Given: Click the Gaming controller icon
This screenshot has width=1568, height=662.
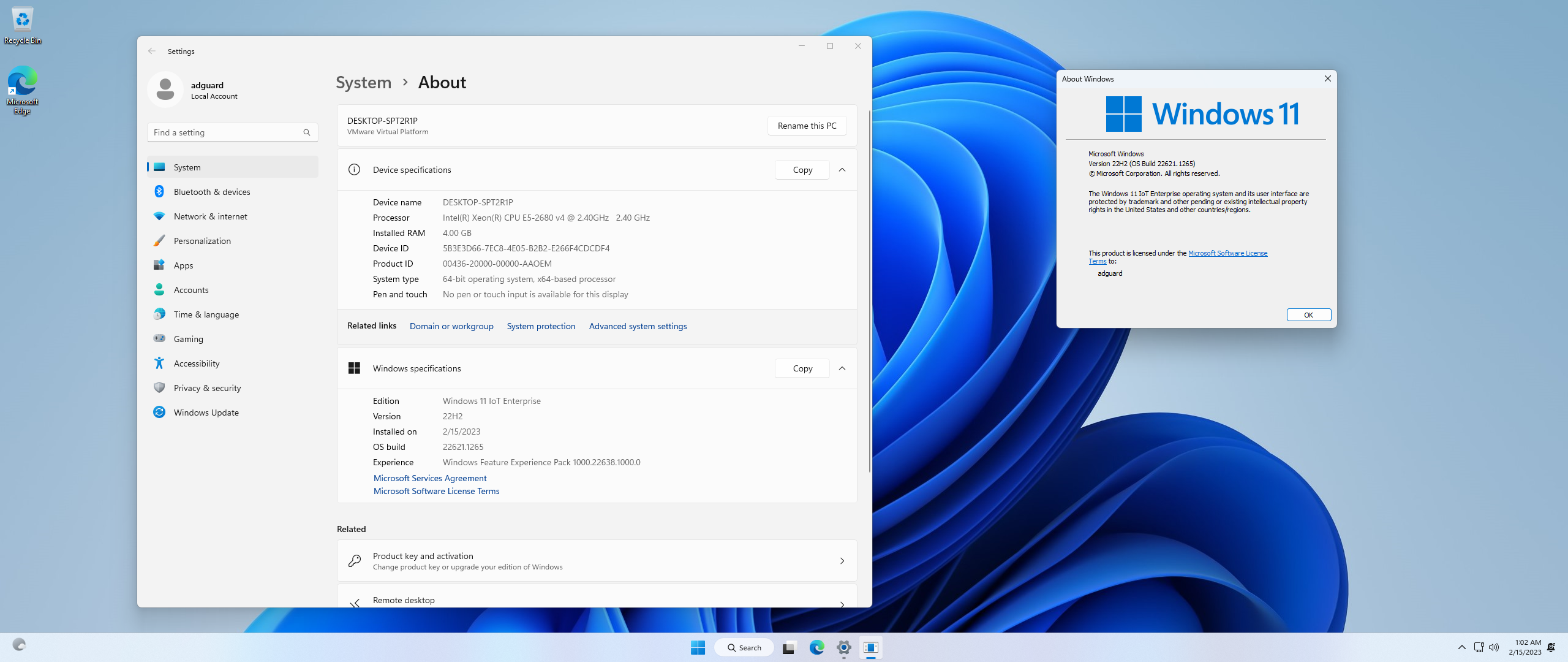Looking at the screenshot, I should (x=159, y=338).
